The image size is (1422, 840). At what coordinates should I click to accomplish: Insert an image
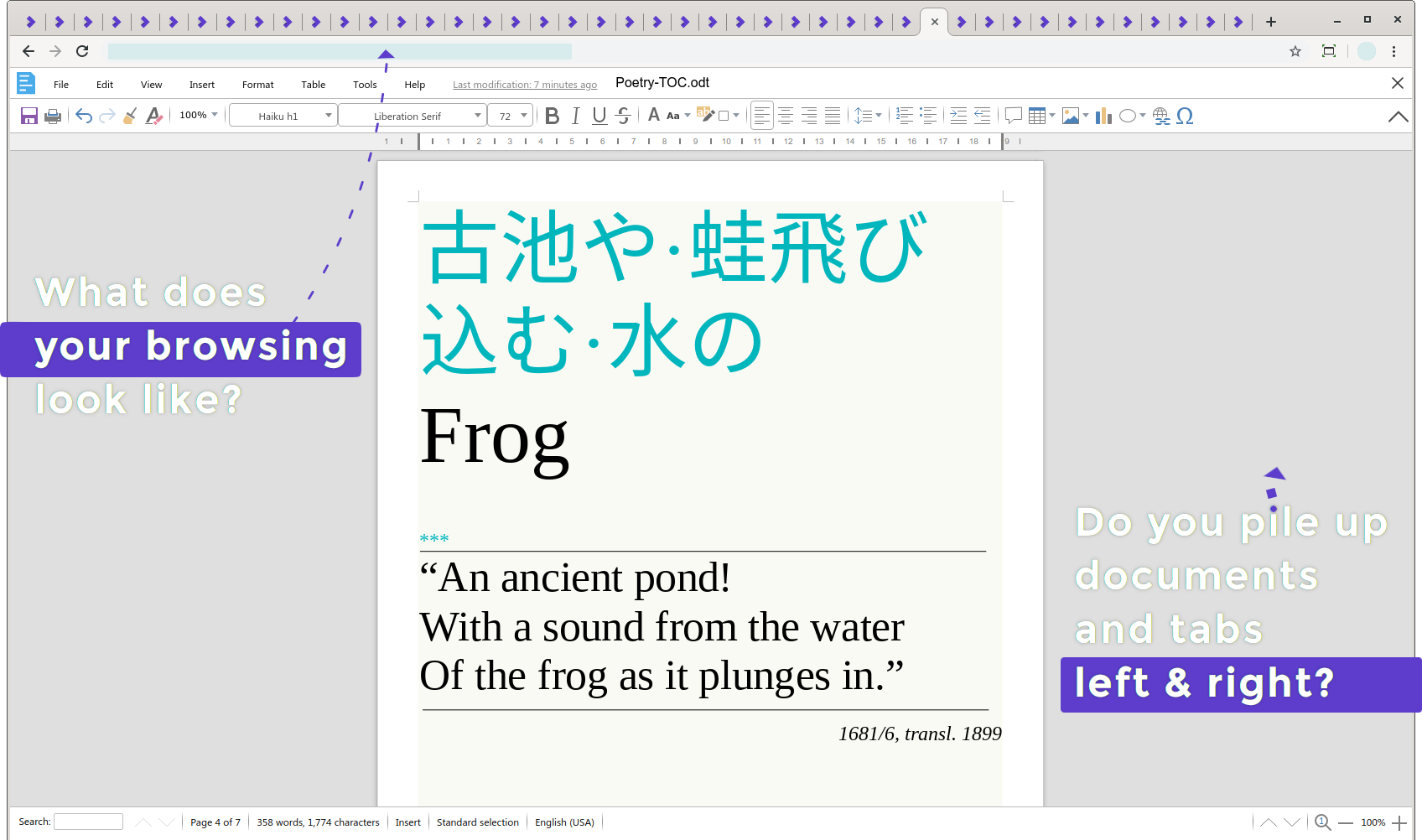[1071, 116]
